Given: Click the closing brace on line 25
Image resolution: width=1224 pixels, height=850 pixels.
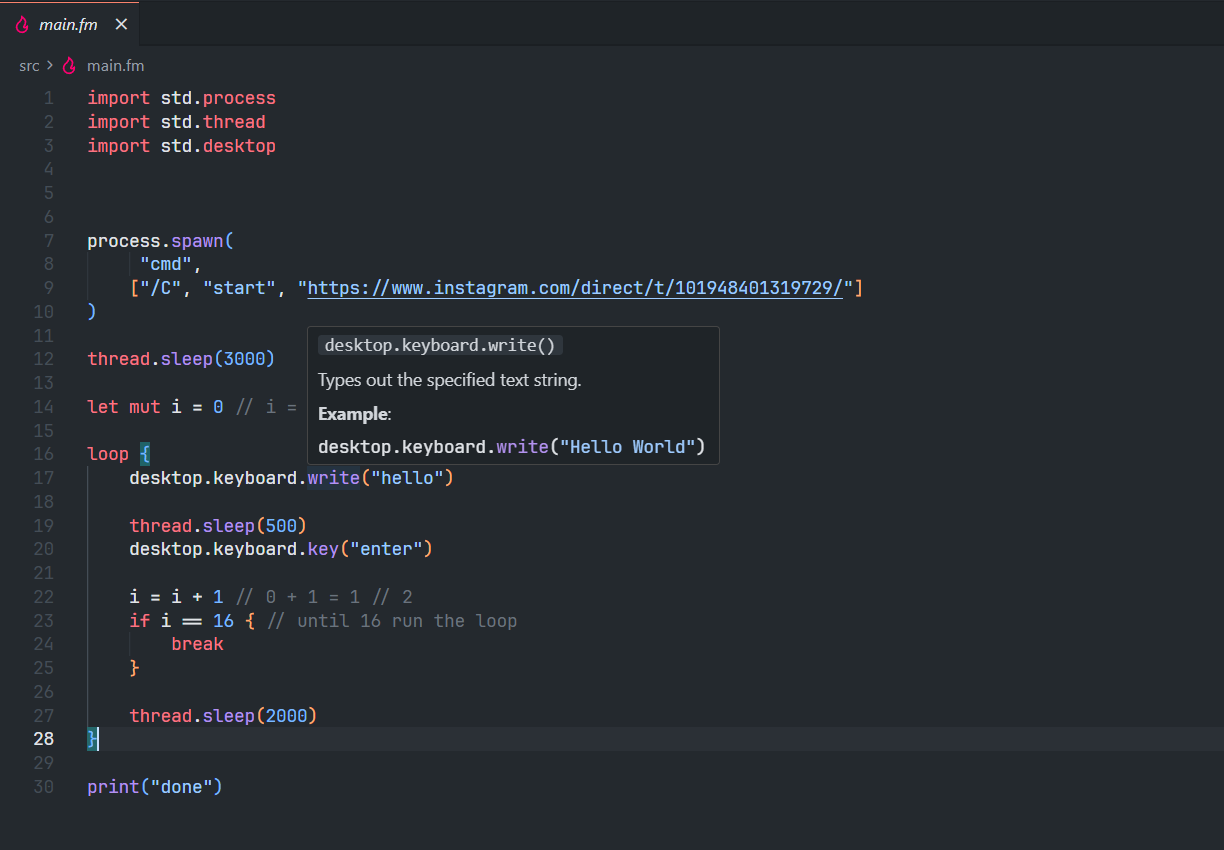Looking at the screenshot, I should pos(134,668).
